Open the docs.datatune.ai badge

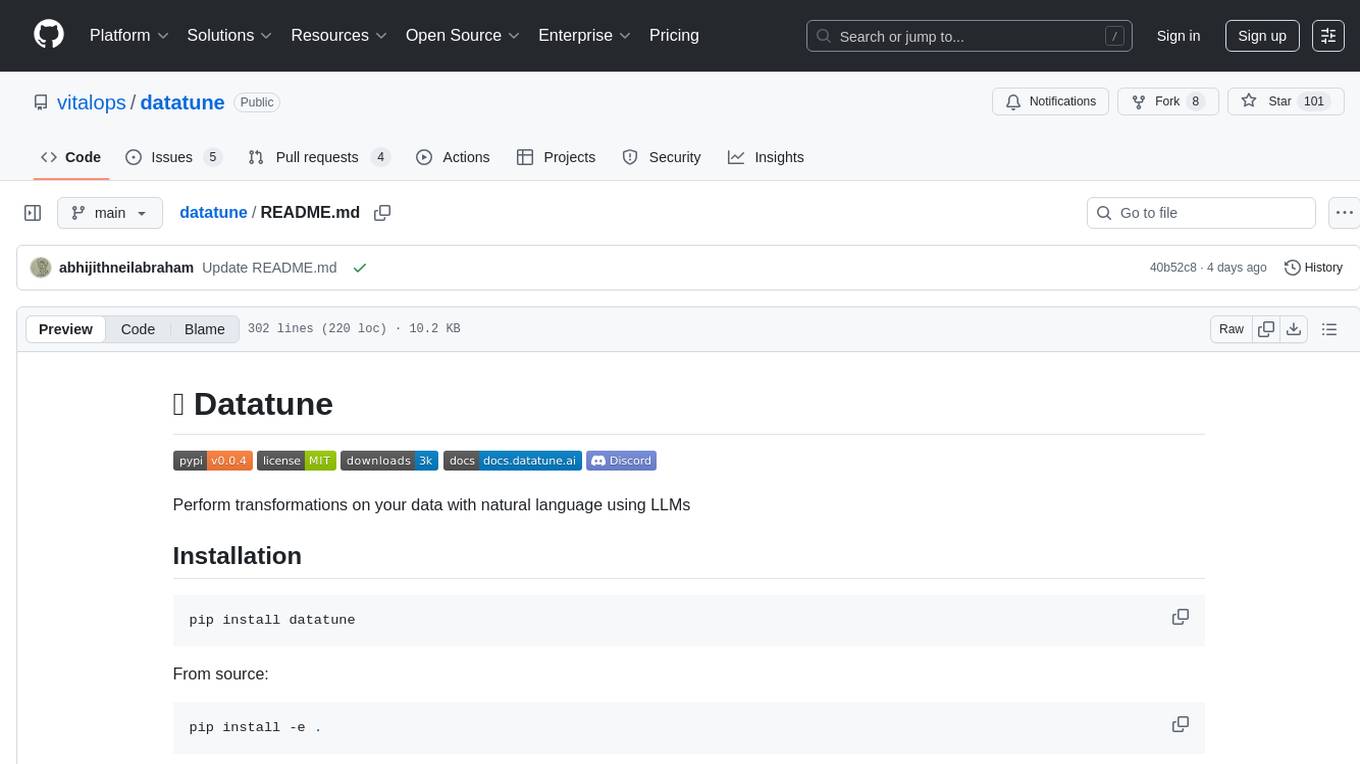pyautogui.click(x=513, y=460)
